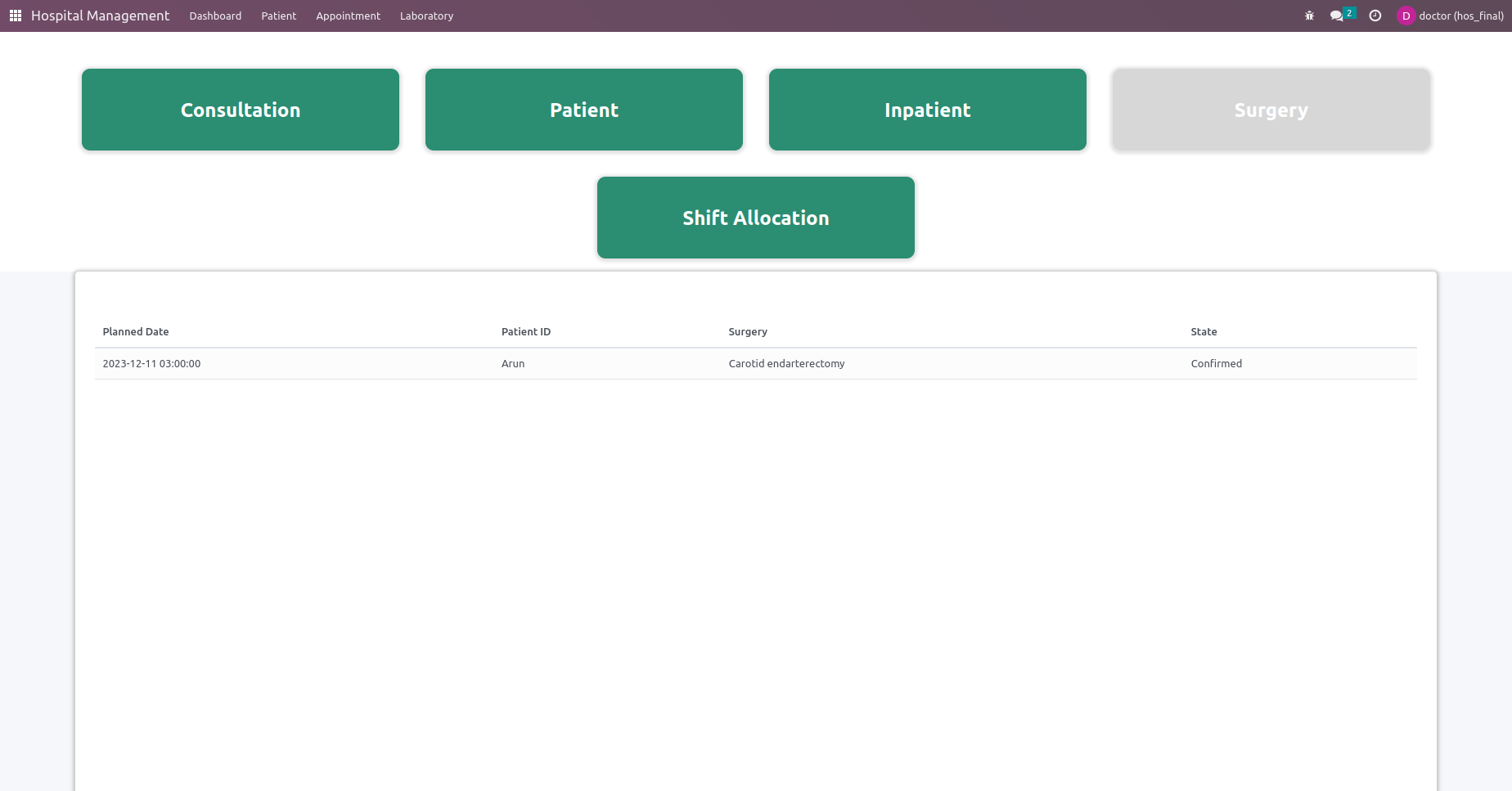Select the Arun patient cell
1512x791 pixels.
point(513,364)
